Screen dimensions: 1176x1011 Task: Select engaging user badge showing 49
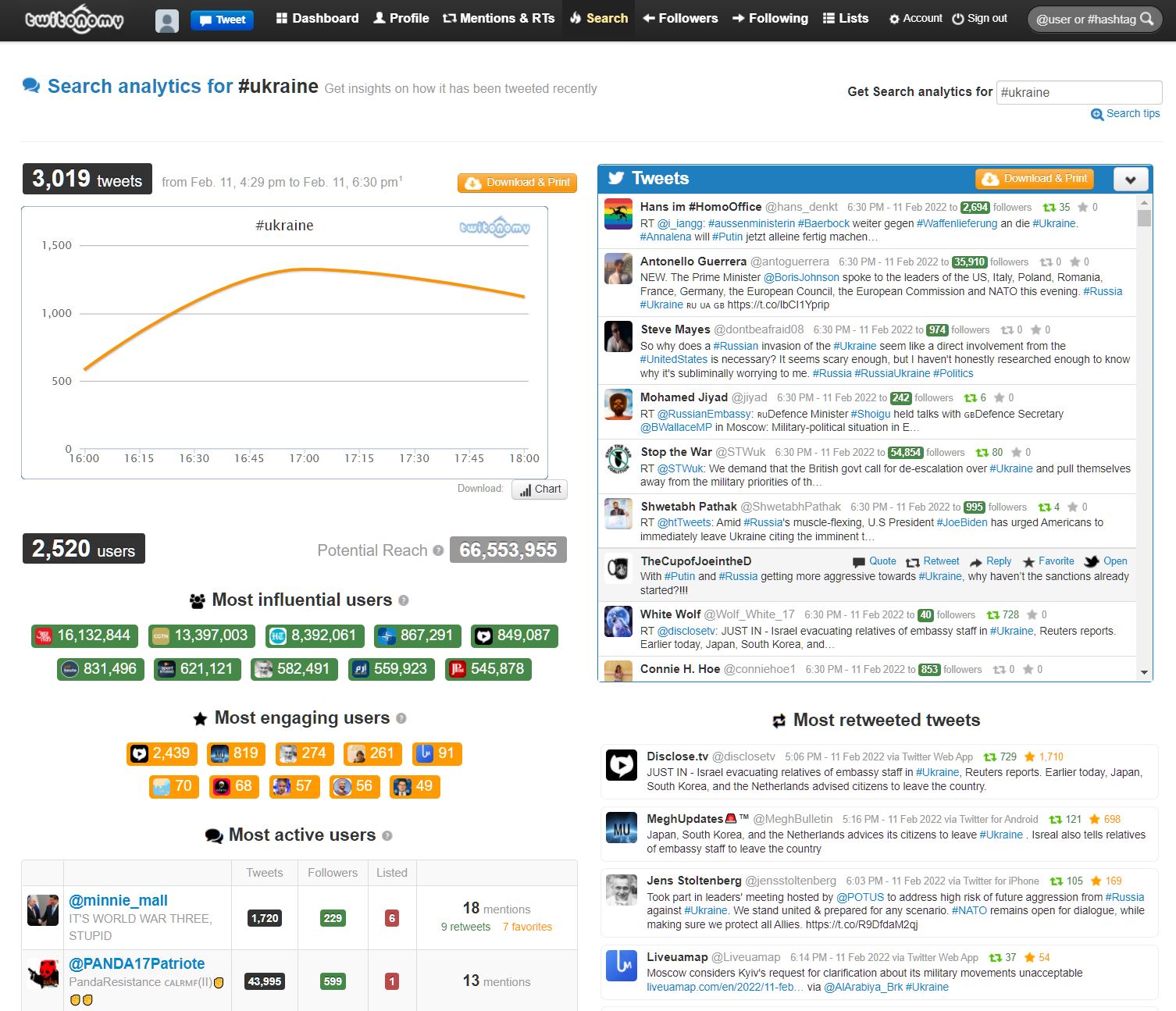click(x=415, y=786)
